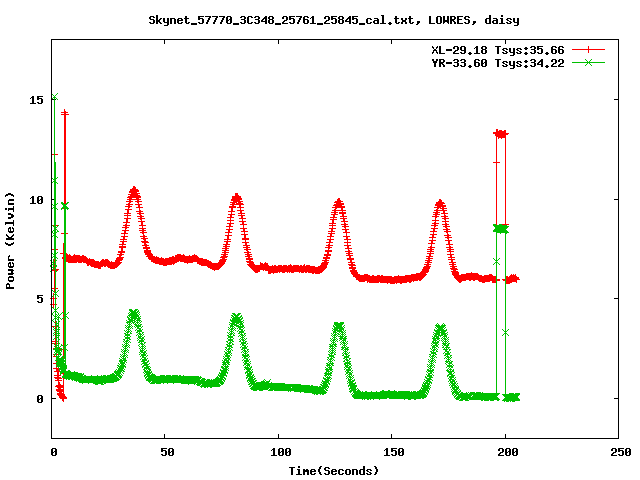Click the x-axis tick label 100
The width and height of the screenshot is (640, 480).
(x=281, y=452)
